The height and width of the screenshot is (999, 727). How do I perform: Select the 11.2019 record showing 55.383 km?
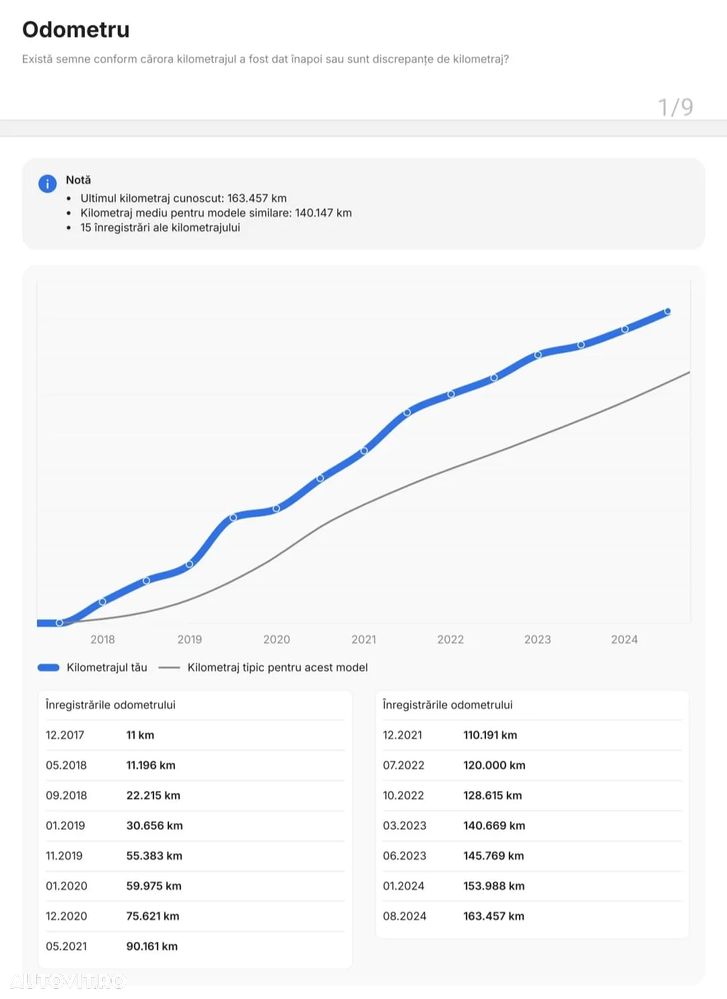[x=195, y=856]
